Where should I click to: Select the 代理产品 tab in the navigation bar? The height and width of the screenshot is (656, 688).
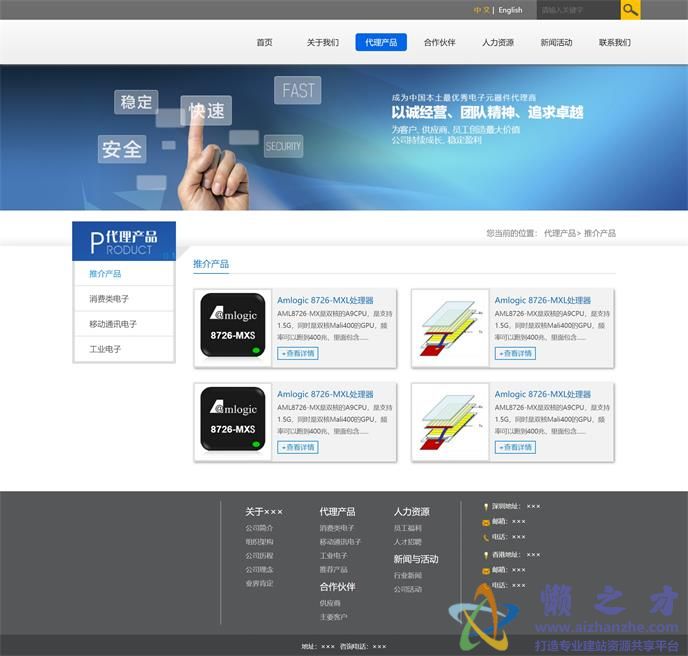381,43
